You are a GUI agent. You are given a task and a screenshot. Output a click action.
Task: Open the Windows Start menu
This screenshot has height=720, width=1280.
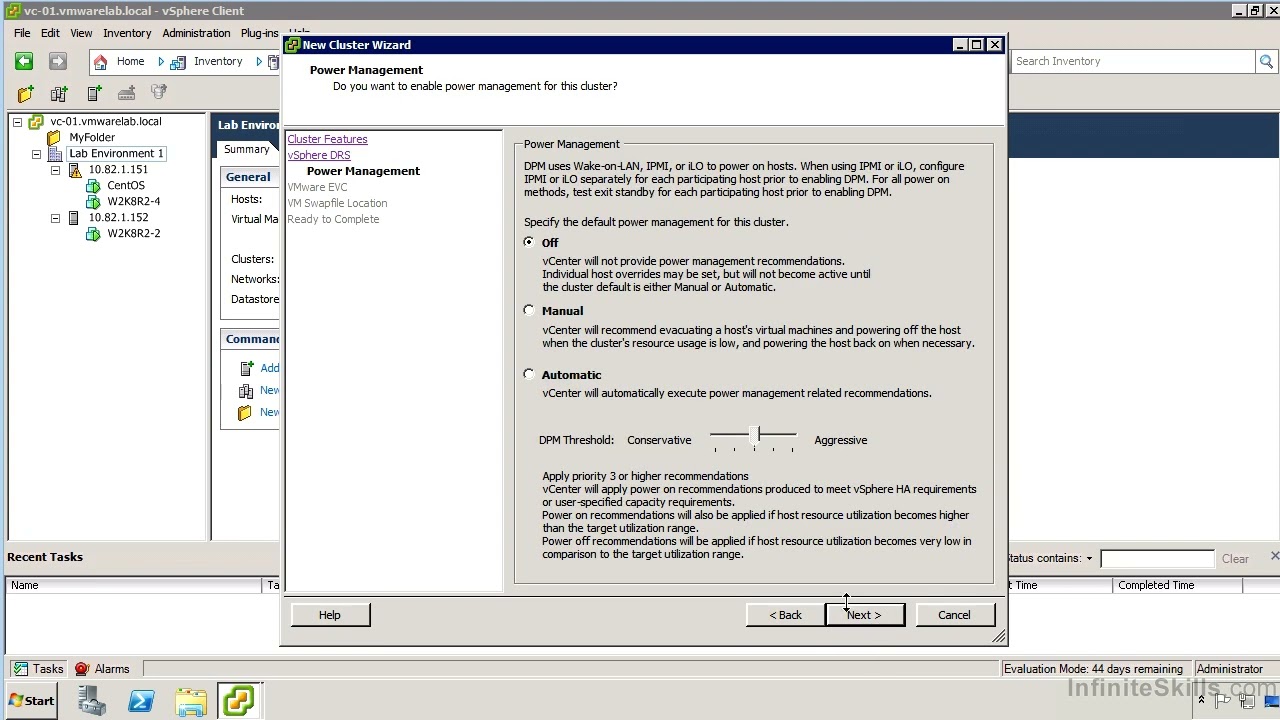[30, 701]
